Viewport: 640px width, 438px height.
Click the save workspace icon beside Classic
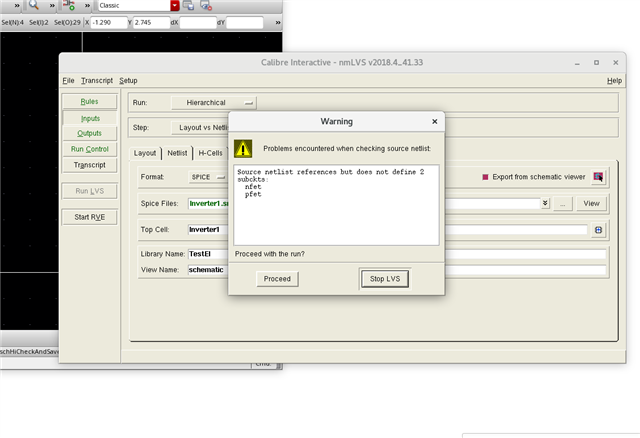click(x=189, y=6)
